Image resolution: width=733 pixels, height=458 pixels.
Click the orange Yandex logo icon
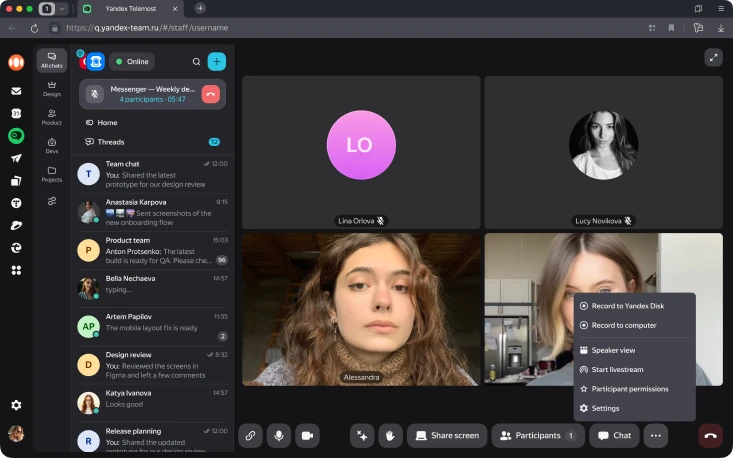[16, 62]
